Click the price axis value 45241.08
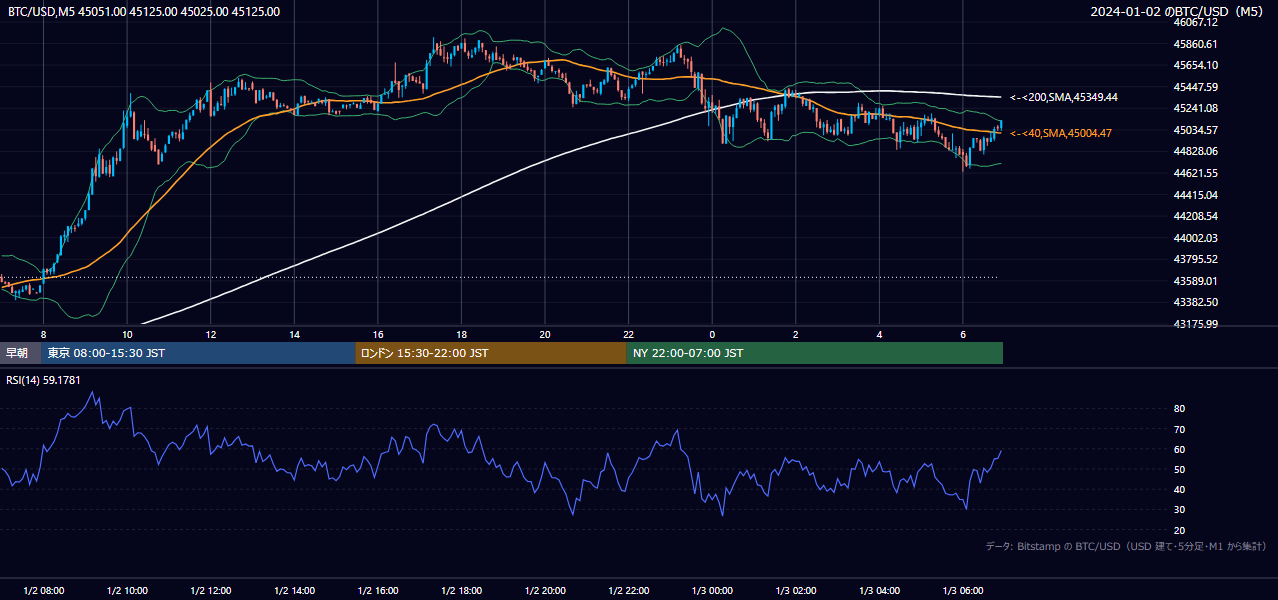The height and width of the screenshot is (600, 1278). (1196, 108)
